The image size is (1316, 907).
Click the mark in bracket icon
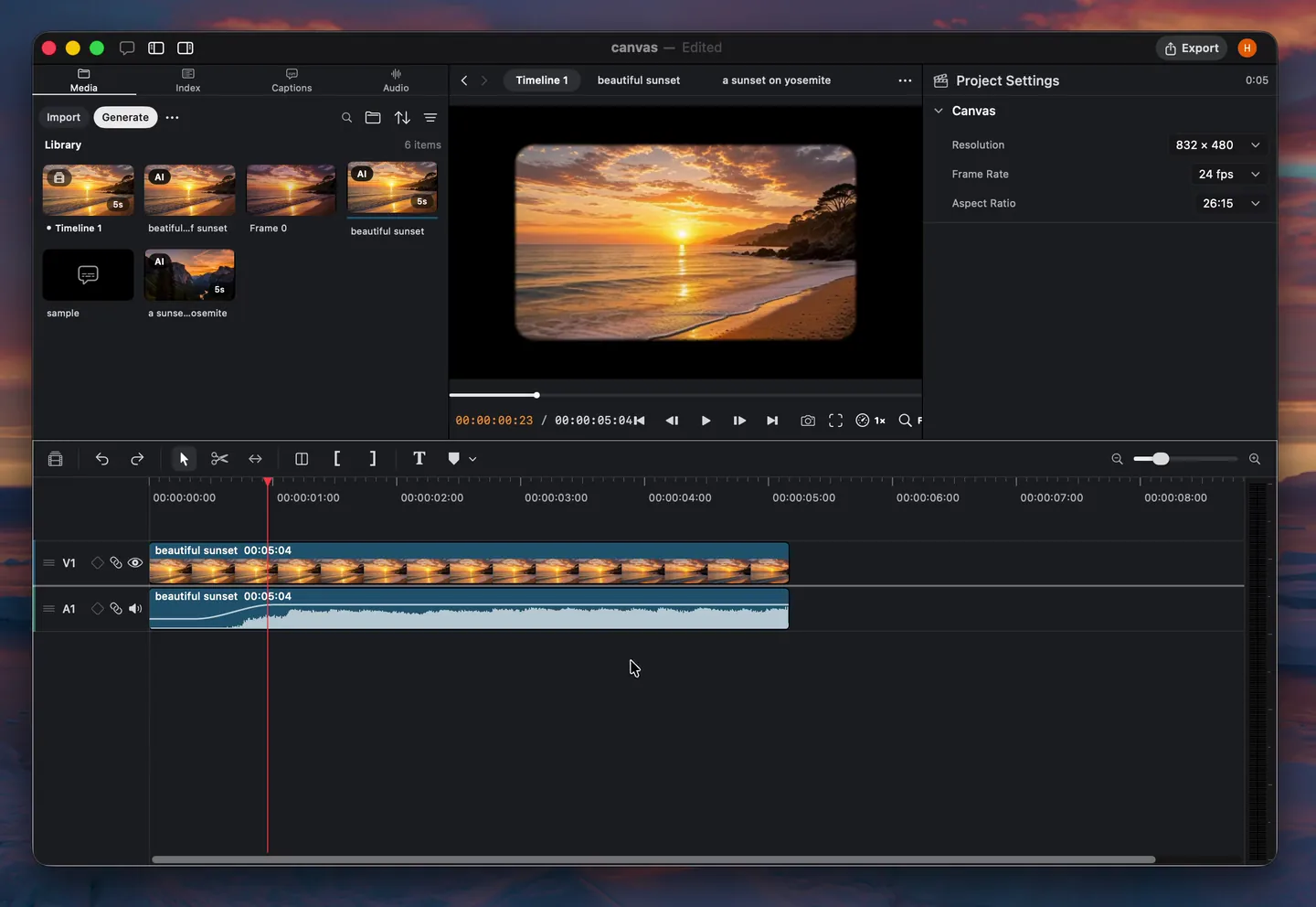pyautogui.click(x=337, y=459)
